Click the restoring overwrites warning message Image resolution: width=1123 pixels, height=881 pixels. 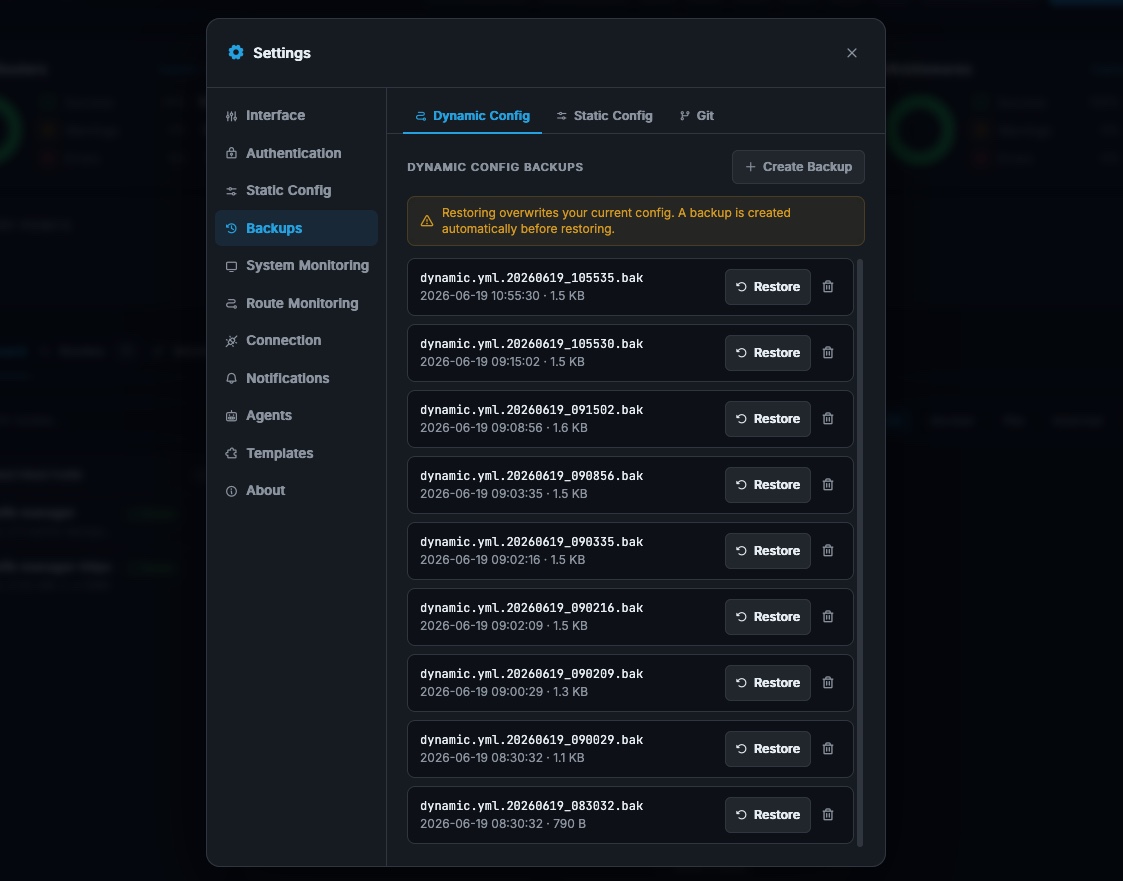(x=616, y=221)
